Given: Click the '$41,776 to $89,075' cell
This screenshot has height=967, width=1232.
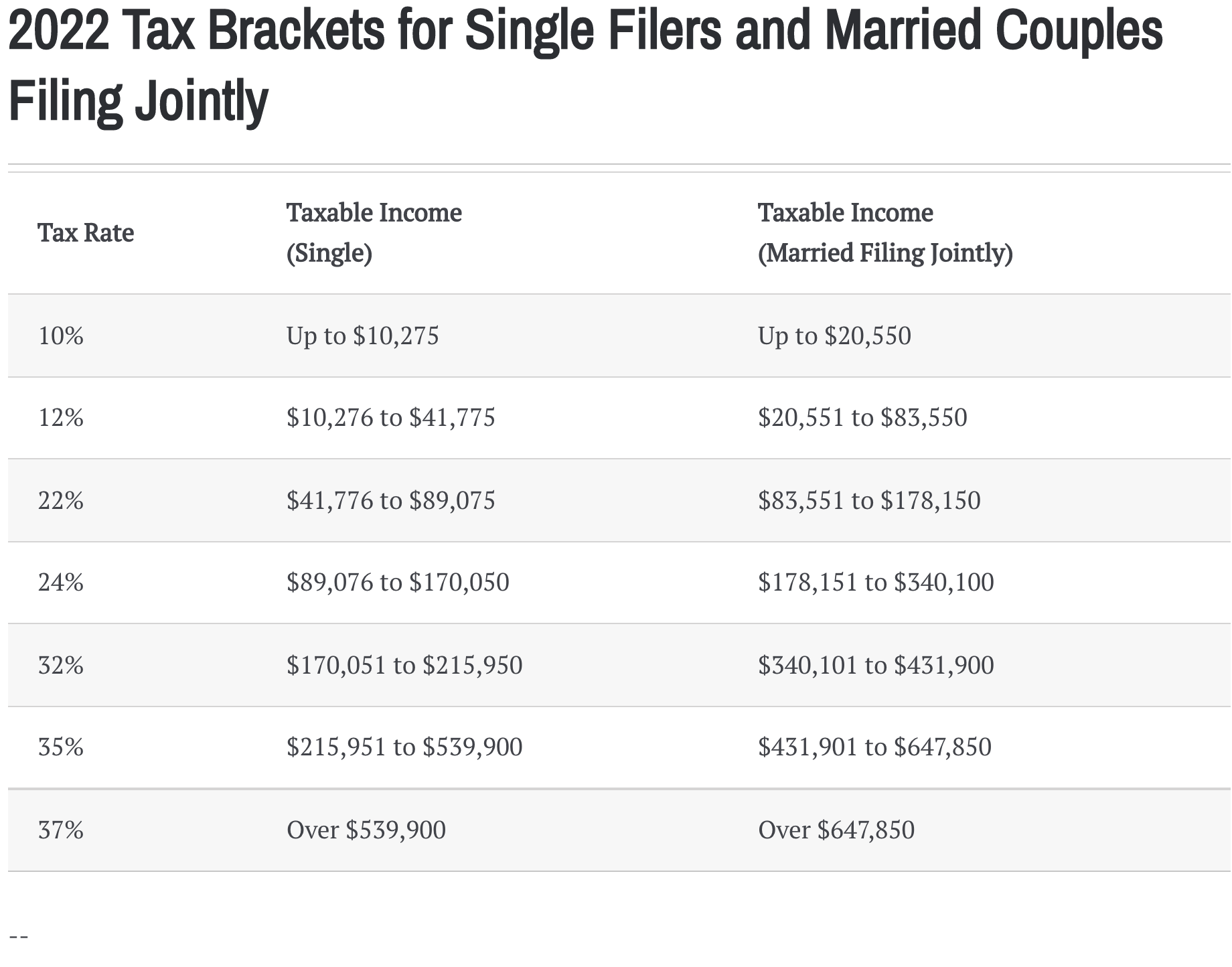Looking at the screenshot, I should (x=391, y=500).
